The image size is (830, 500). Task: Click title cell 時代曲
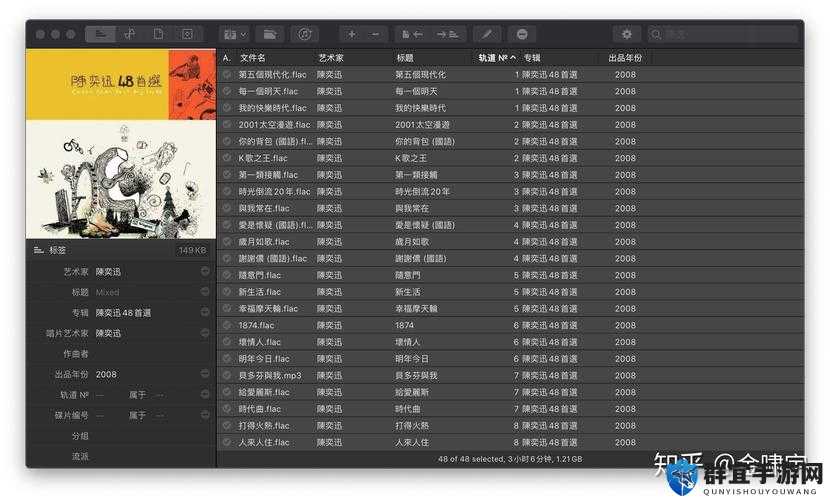coord(408,409)
